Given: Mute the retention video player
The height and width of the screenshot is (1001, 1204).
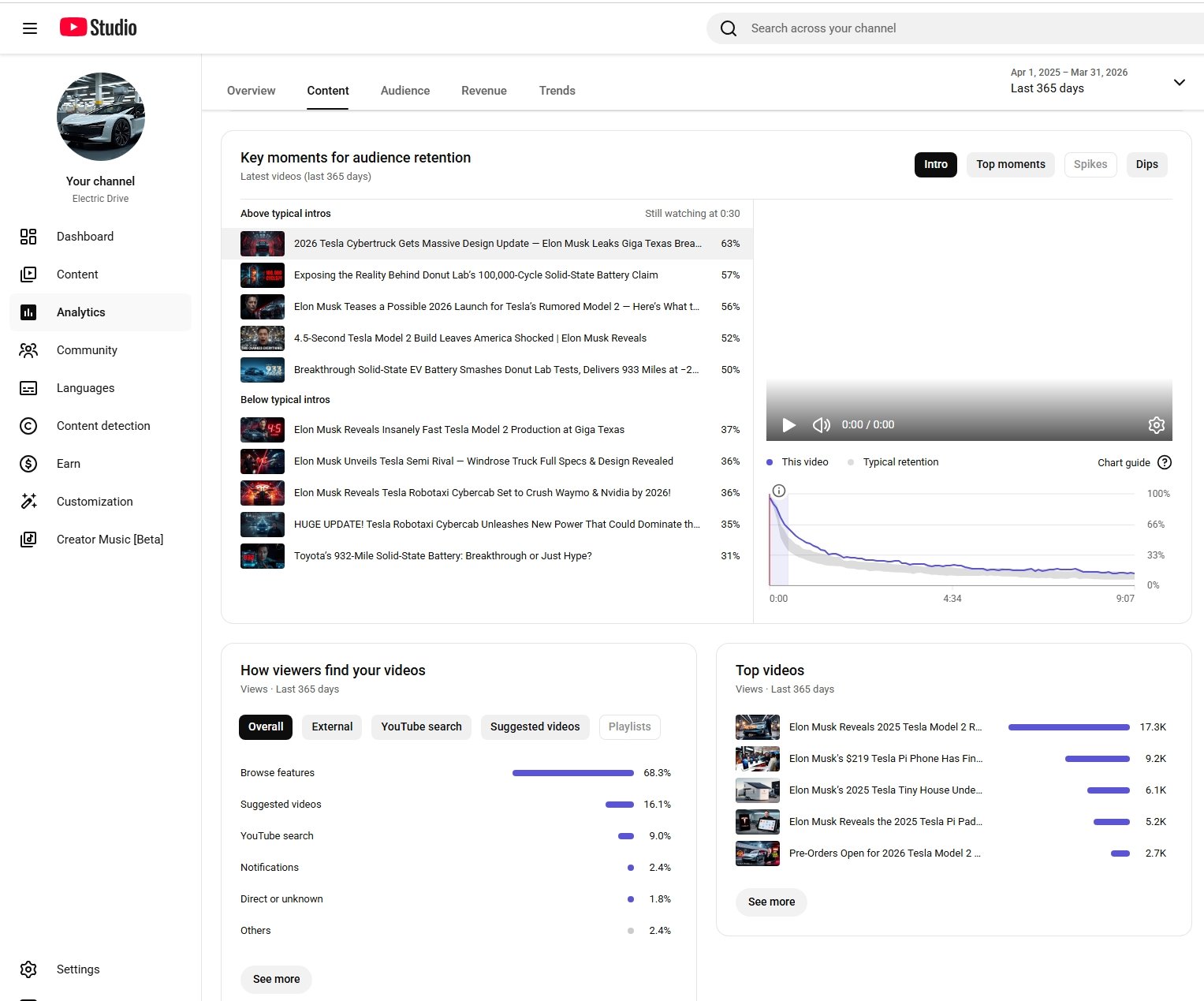Looking at the screenshot, I should point(821,425).
